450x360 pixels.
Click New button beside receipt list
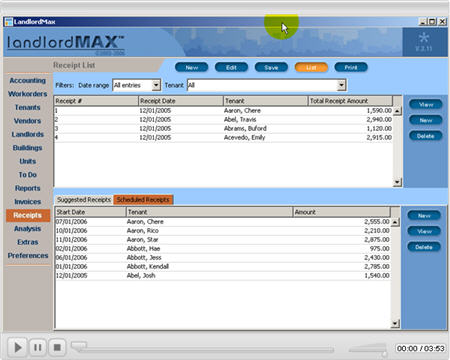click(x=426, y=120)
